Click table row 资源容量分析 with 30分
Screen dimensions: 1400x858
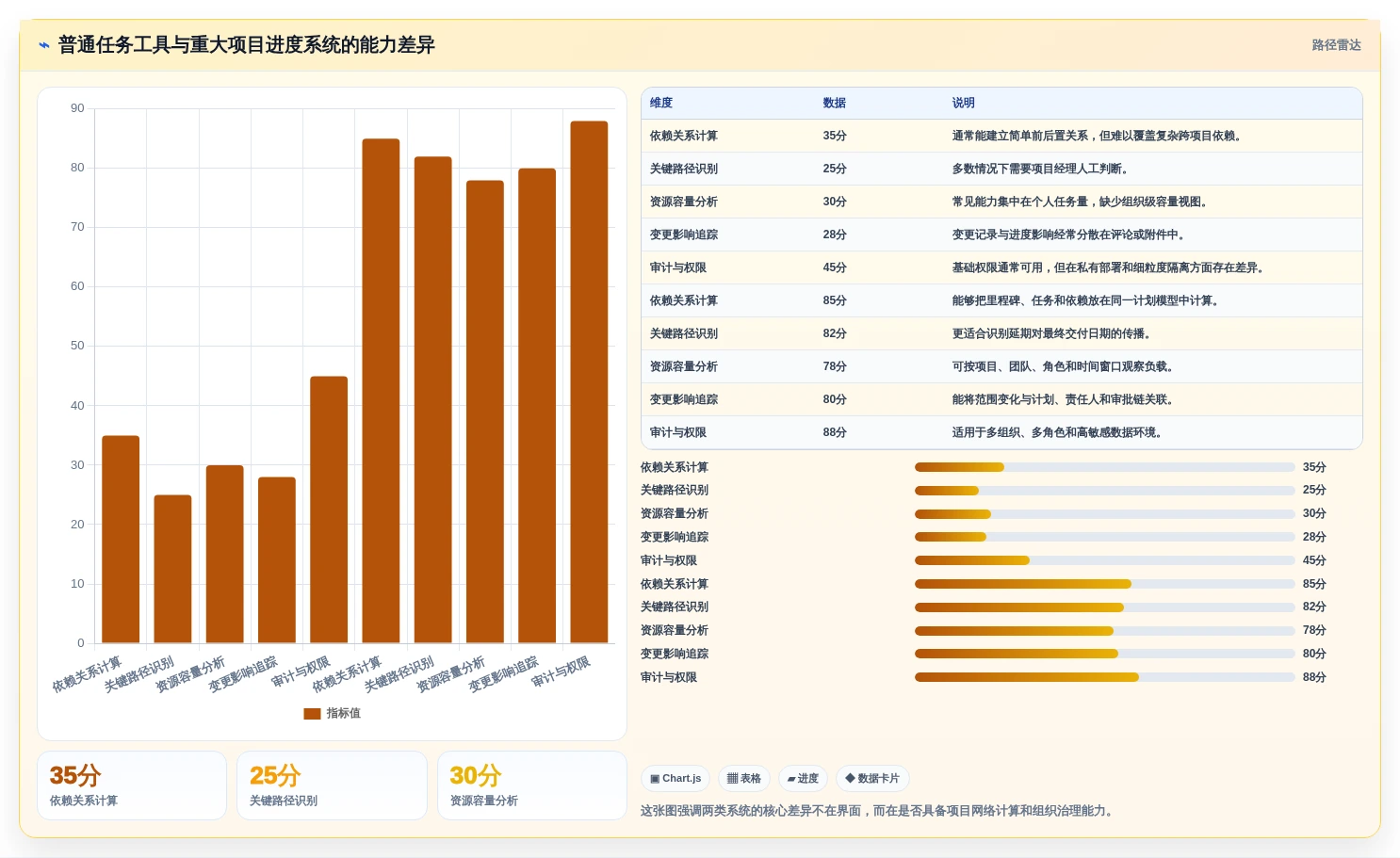1001,202
